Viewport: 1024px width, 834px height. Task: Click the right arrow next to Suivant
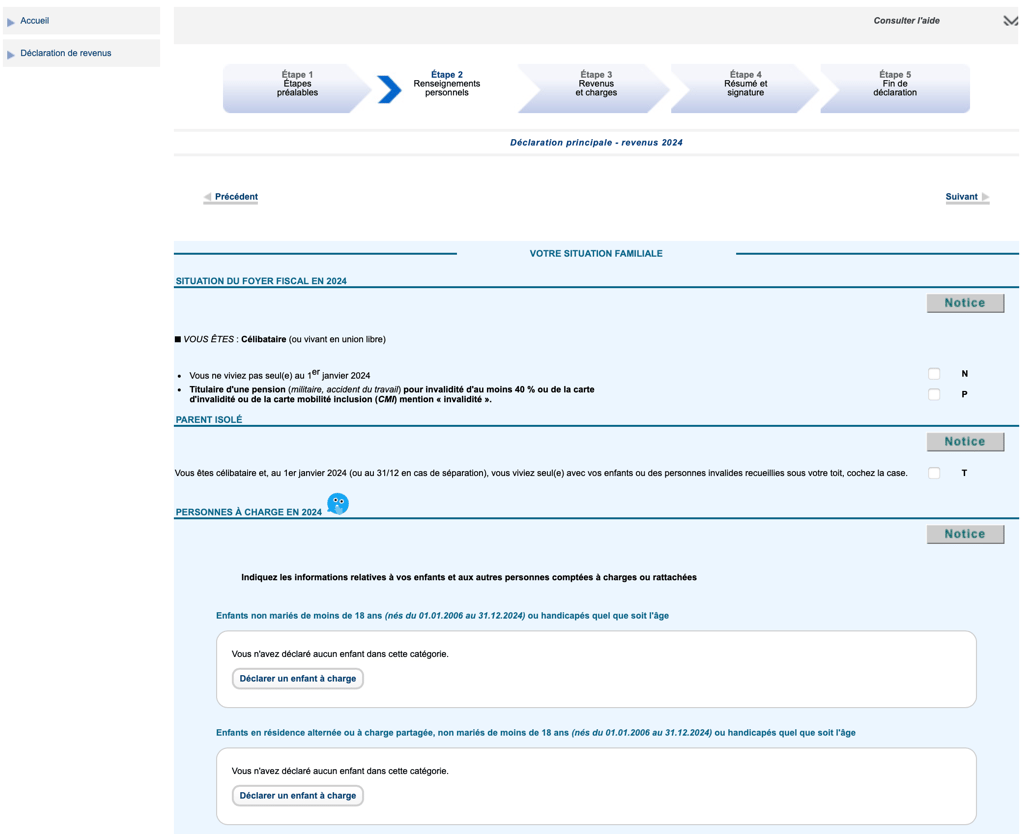click(x=985, y=197)
